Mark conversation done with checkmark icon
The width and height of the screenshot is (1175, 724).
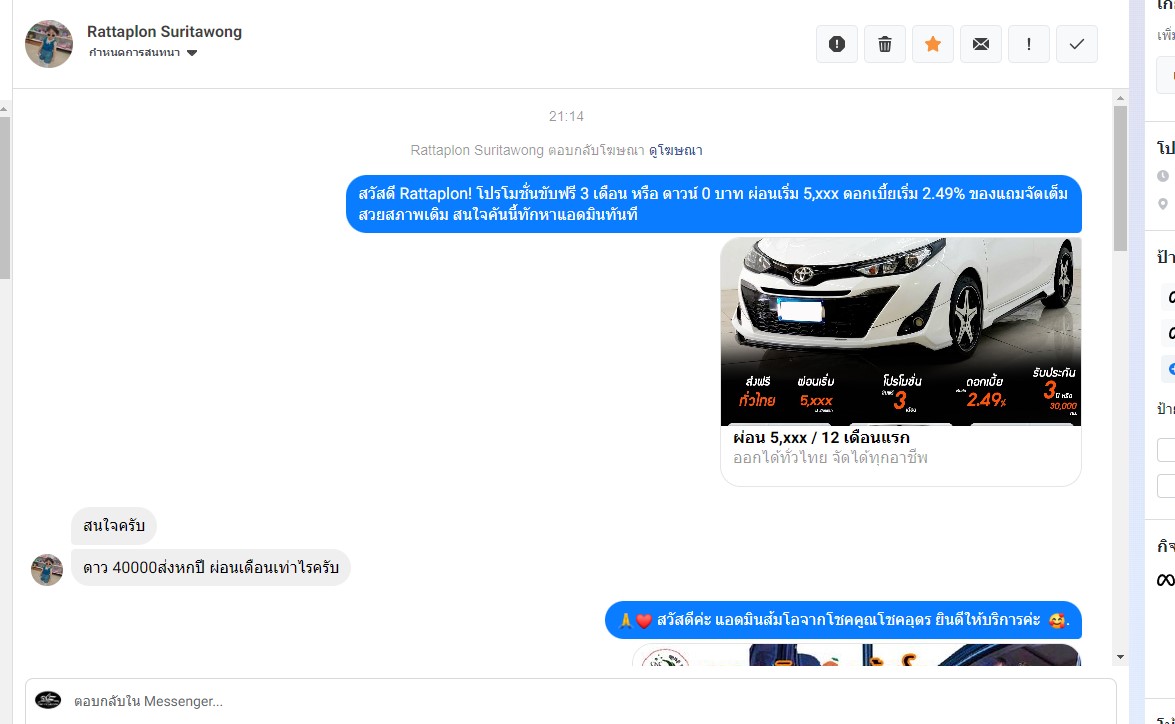[x=1076, y=44]
